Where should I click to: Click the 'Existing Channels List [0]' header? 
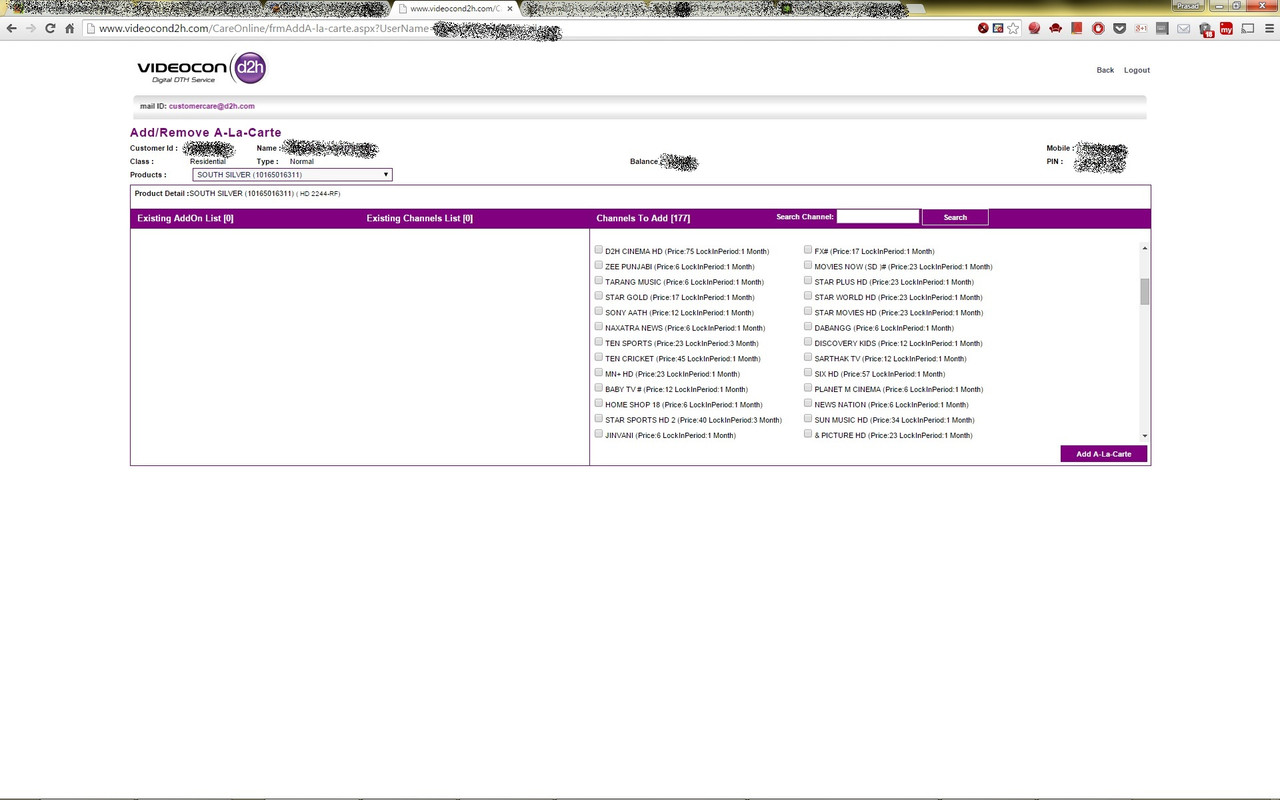pyautogui.click(x=420, y=218)
